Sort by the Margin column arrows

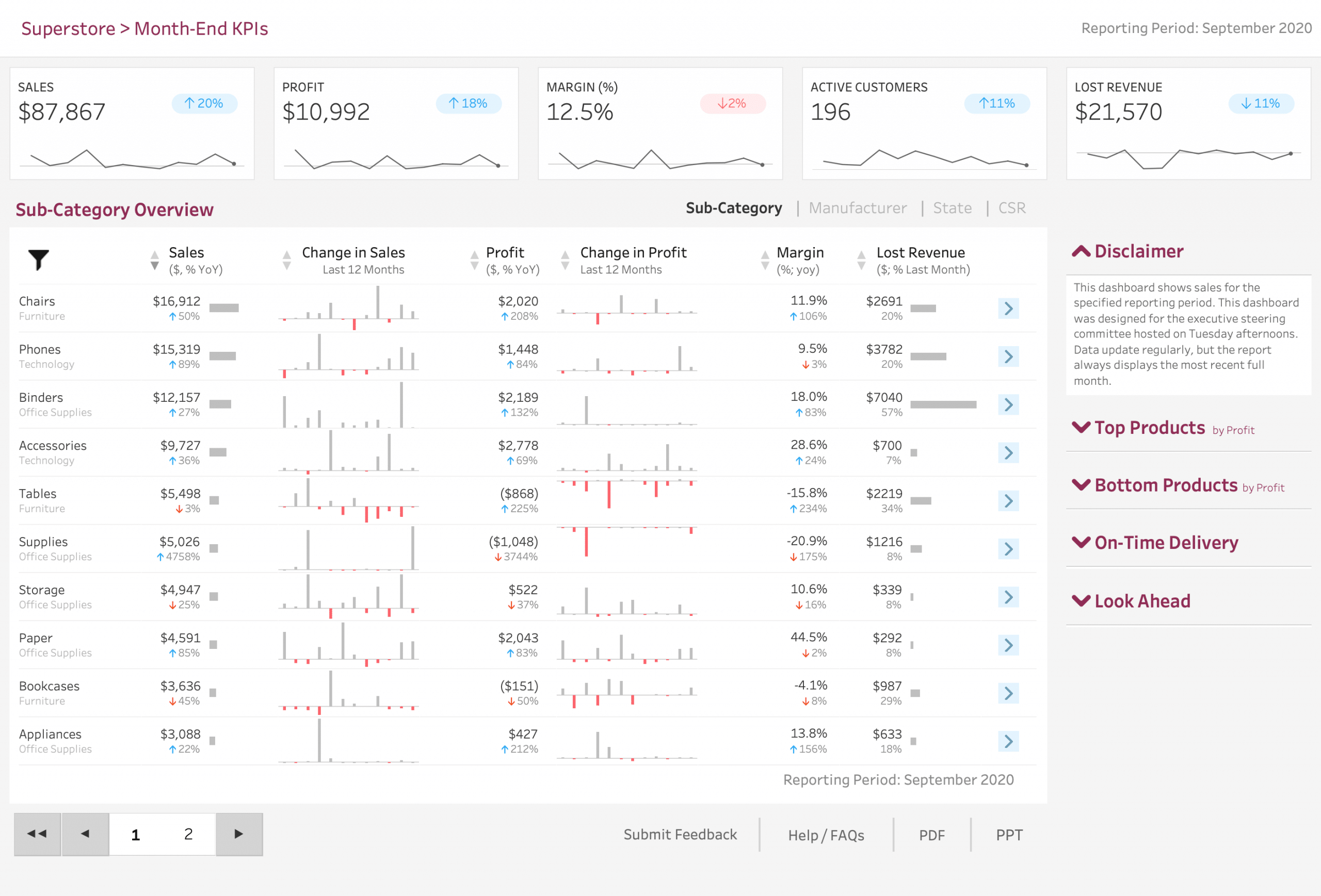point(765,260)
